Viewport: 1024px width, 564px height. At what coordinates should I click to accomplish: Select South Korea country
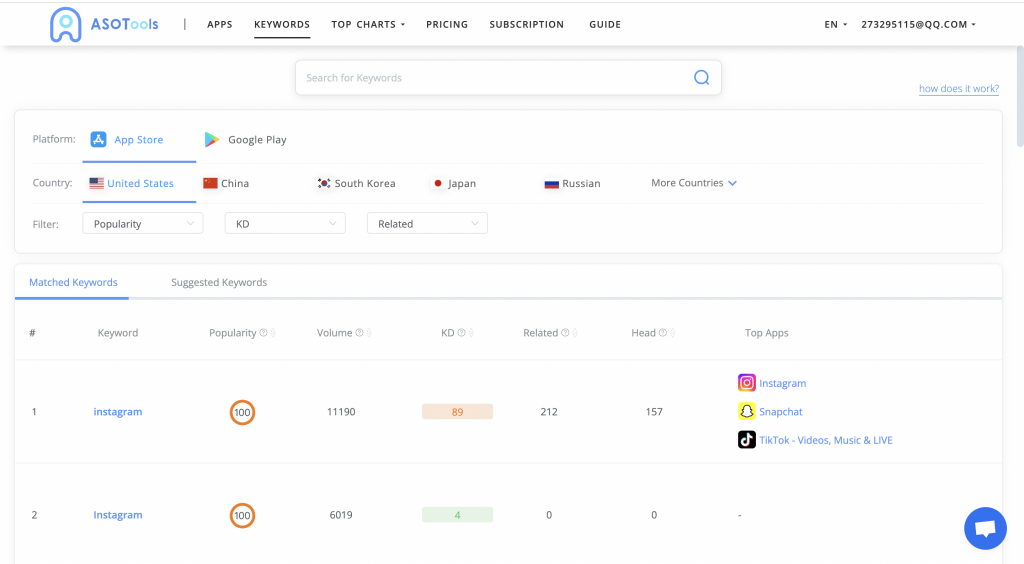point(357,183)
